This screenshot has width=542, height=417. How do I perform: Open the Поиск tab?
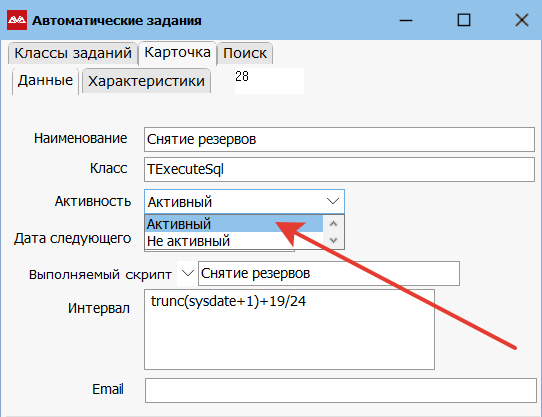pos(245,53)
